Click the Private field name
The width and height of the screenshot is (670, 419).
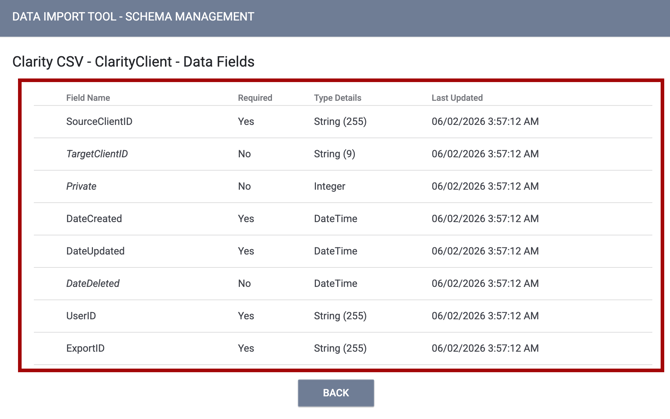(81, 186)
